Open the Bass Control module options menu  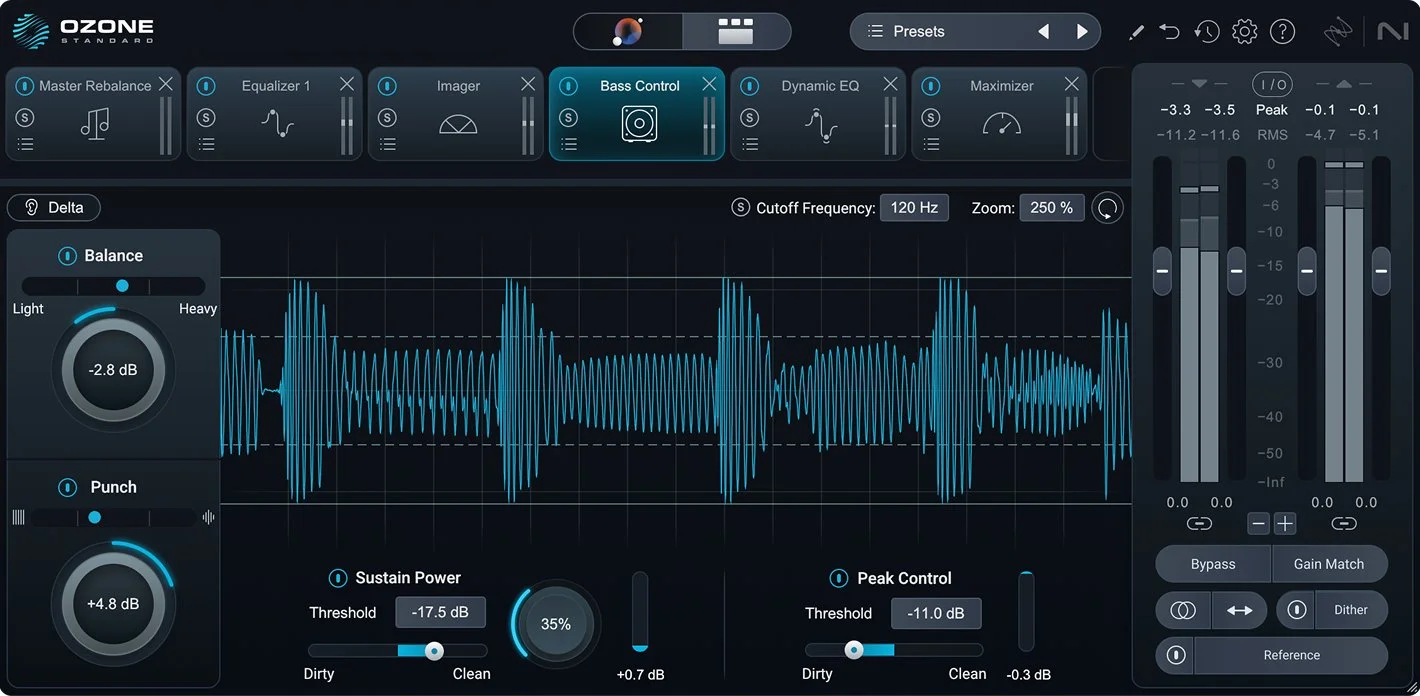tap(569, 143)
